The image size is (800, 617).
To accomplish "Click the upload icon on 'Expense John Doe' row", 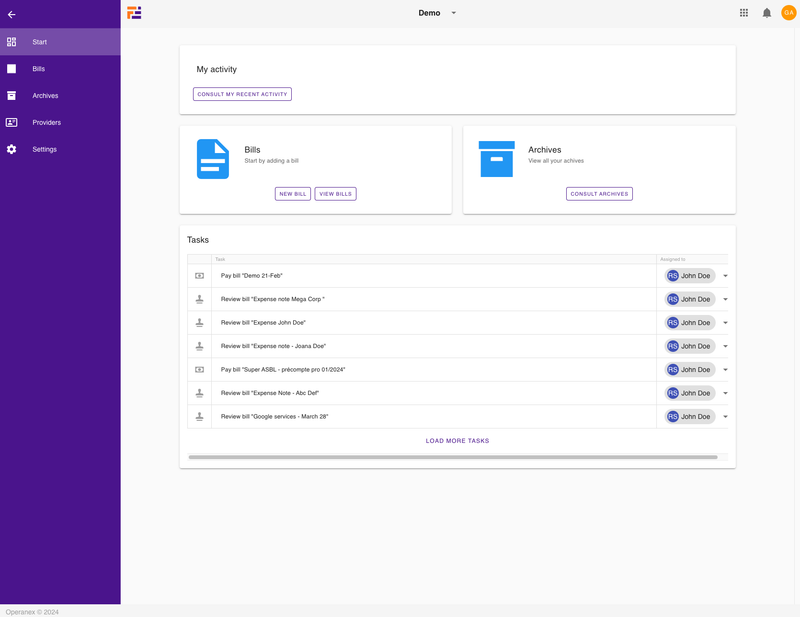I will 199,322.
